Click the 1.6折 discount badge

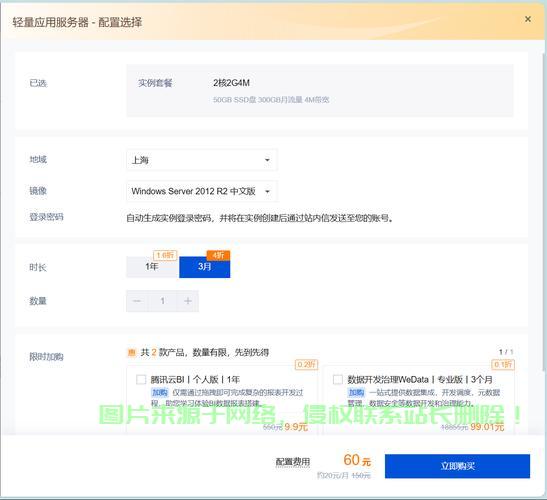click(165, 255)
